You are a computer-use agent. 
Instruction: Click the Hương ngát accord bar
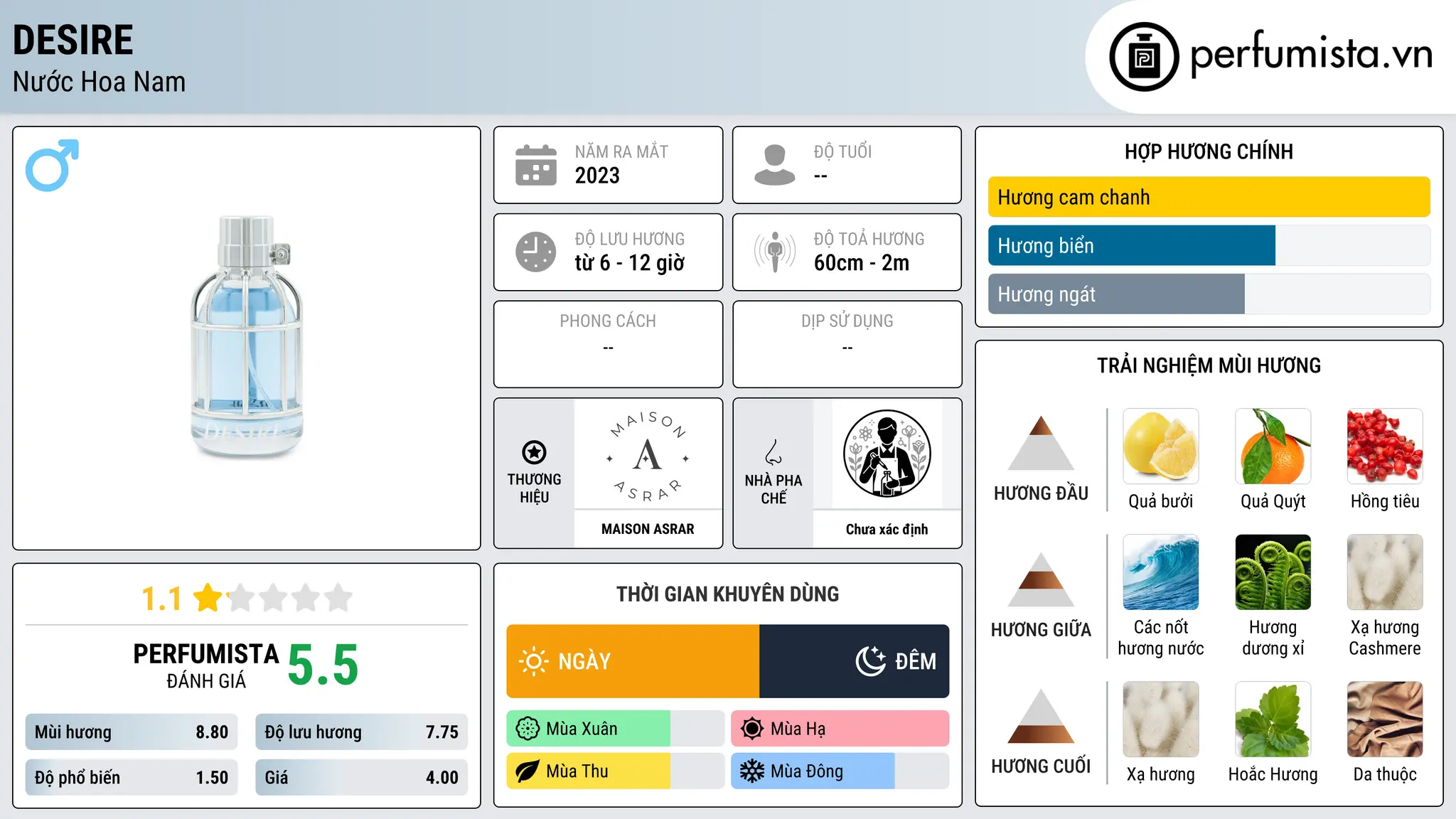pos(1209,294)
